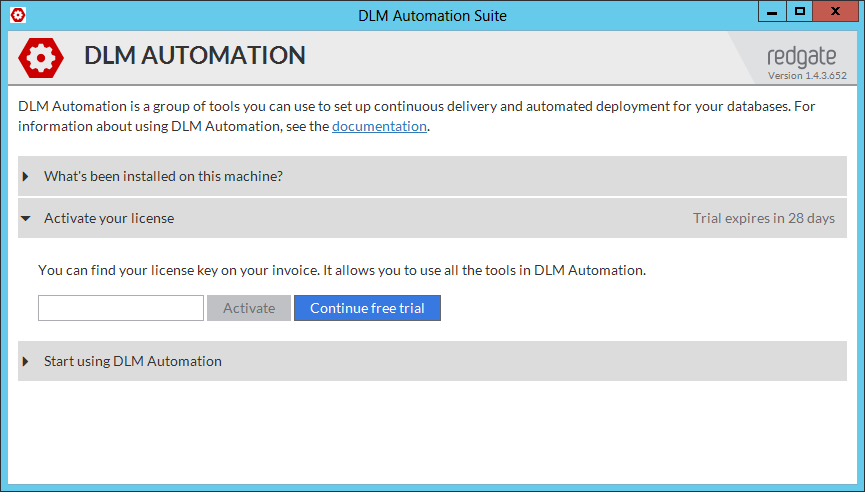The width and height of the screenshot is (865, 492).
Task: Click the "Trial expires in 28 days" label
Action: pos(763,218)
